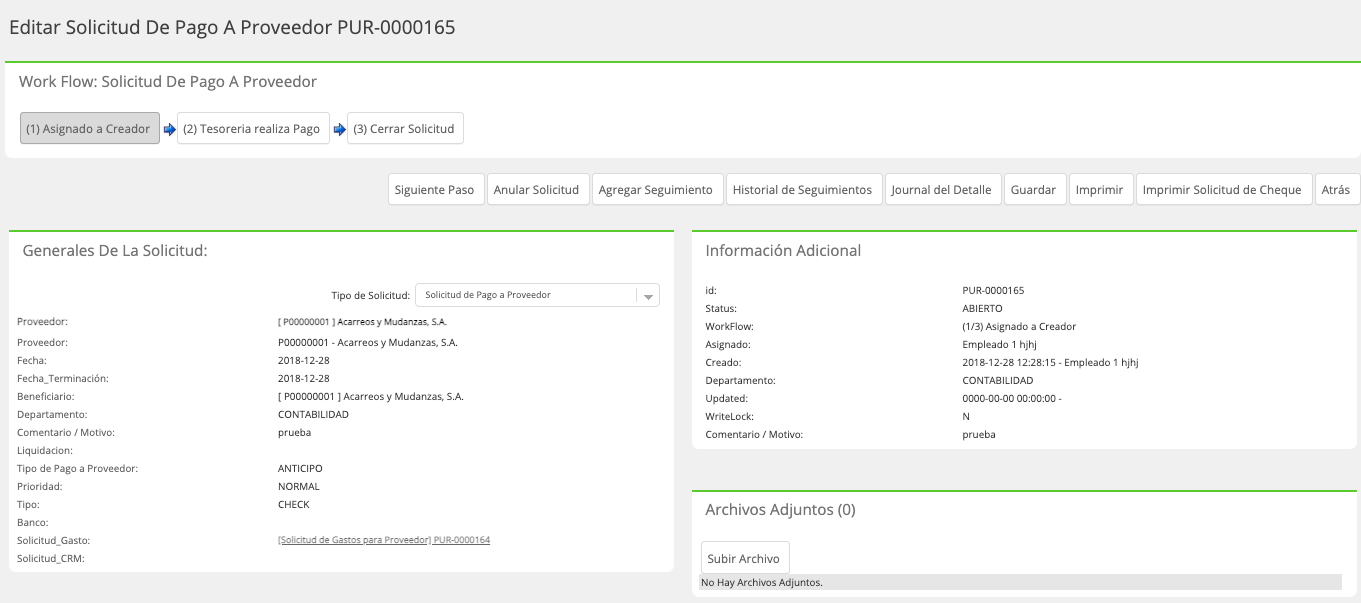1361x603 pixels.
Task: Click the Archivos Adjuntos (0) heading
Action: [780, 510]
